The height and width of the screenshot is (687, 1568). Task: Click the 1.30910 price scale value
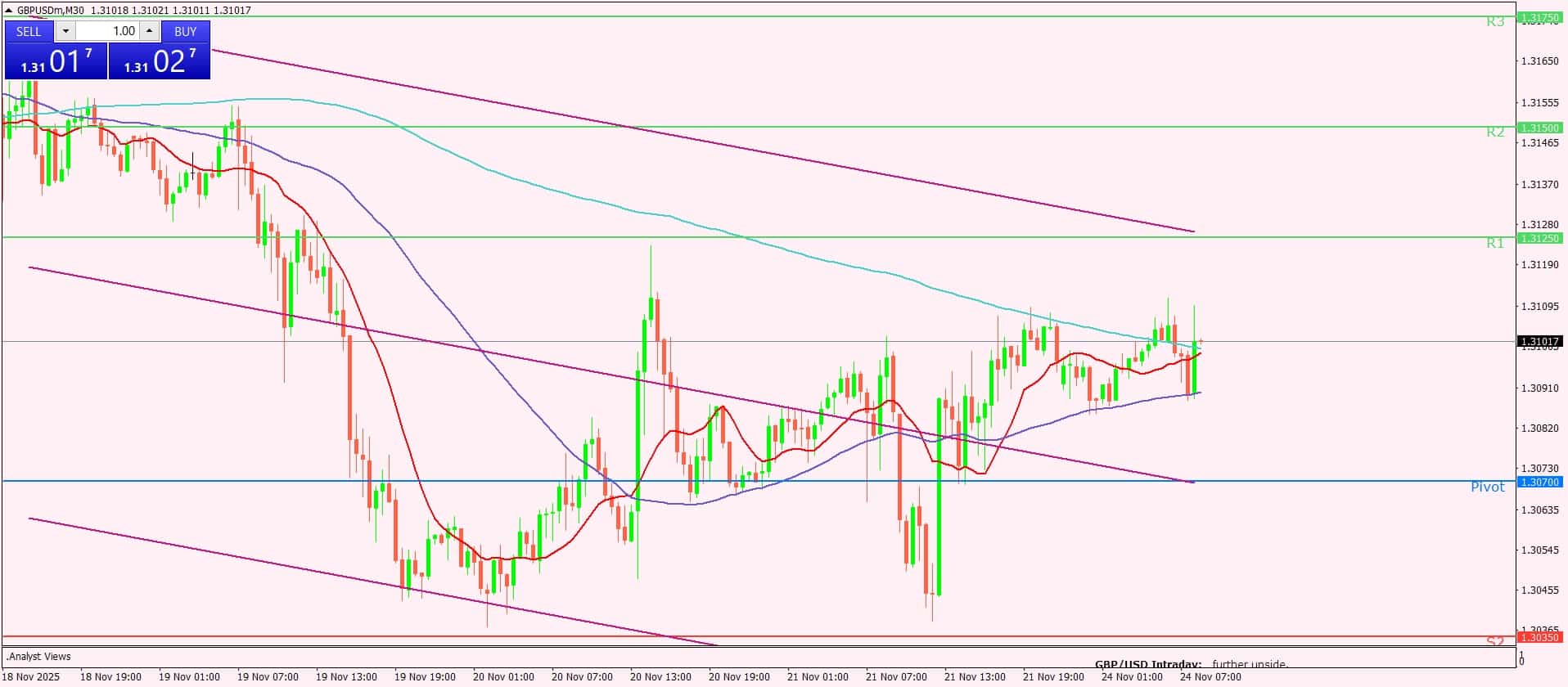point(1539,388)
